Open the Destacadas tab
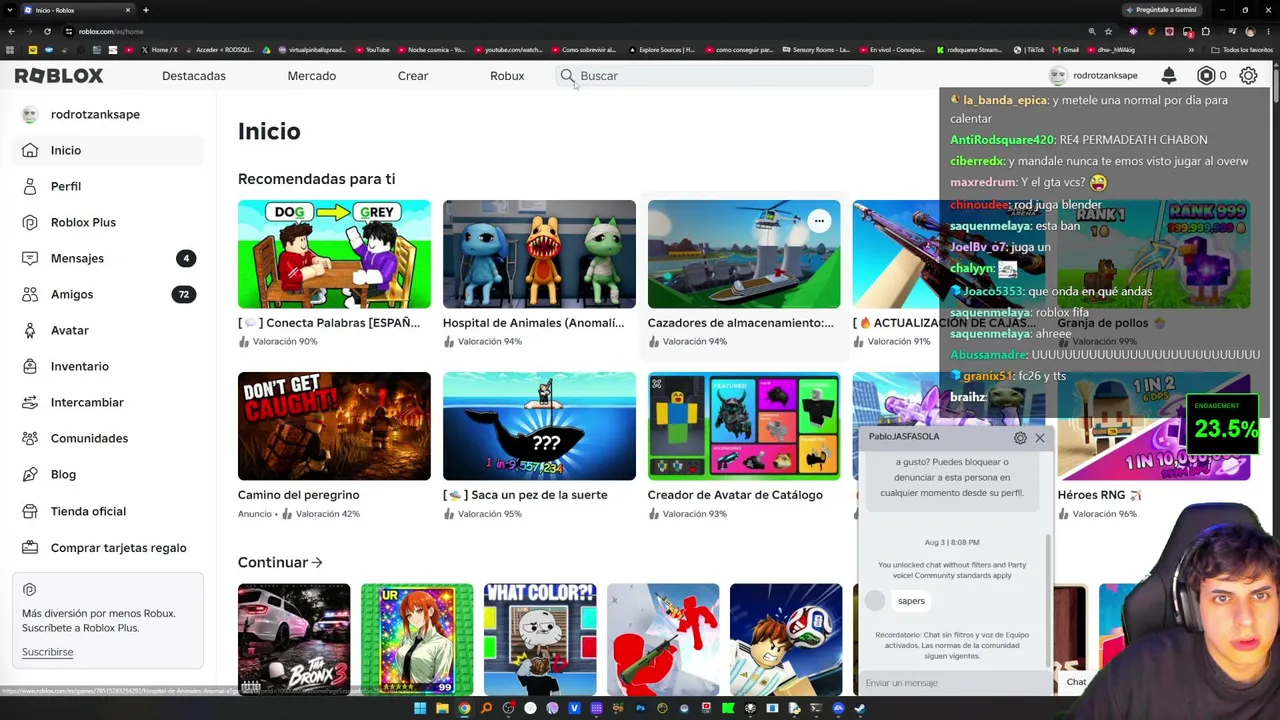The image size is (1280, 720). [194, 76]
